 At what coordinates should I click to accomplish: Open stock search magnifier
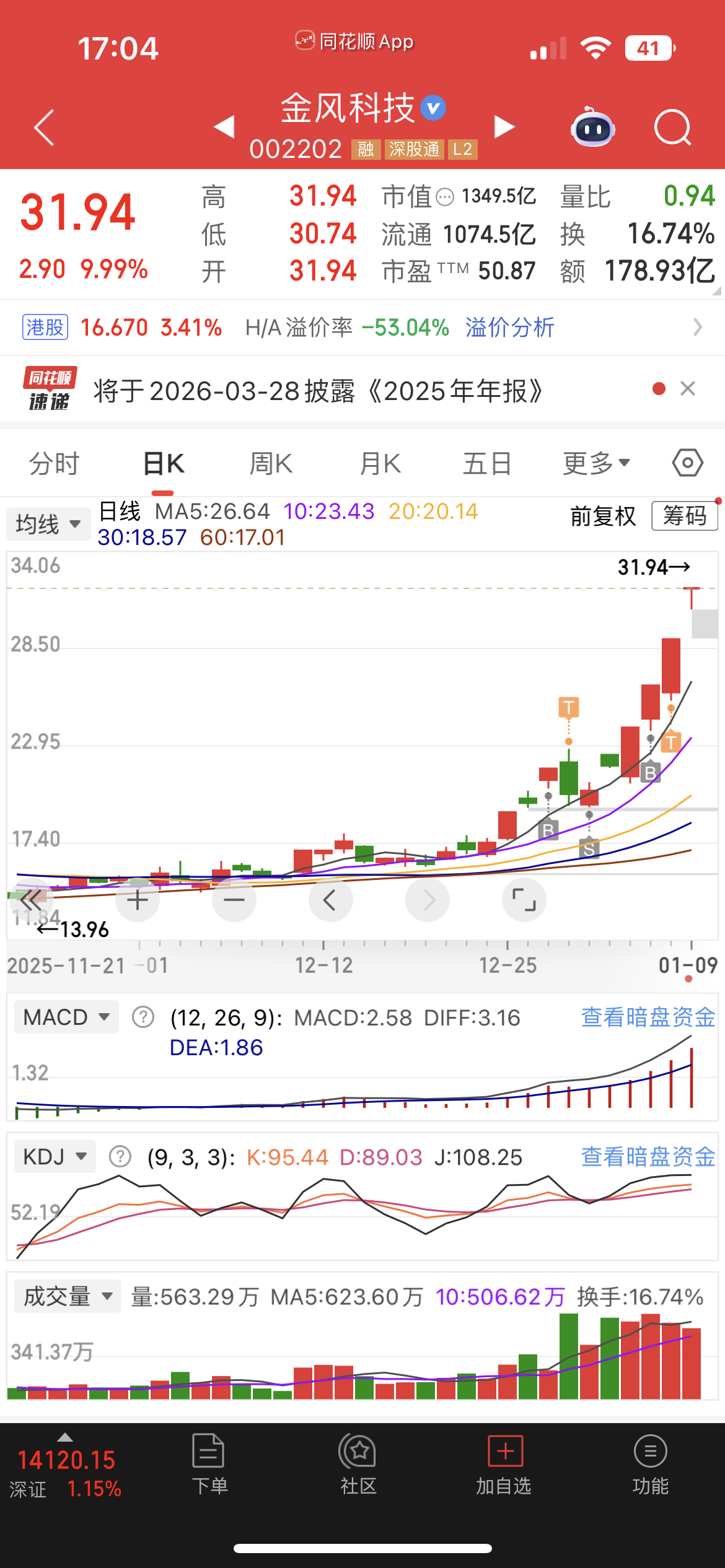point(673,128)
